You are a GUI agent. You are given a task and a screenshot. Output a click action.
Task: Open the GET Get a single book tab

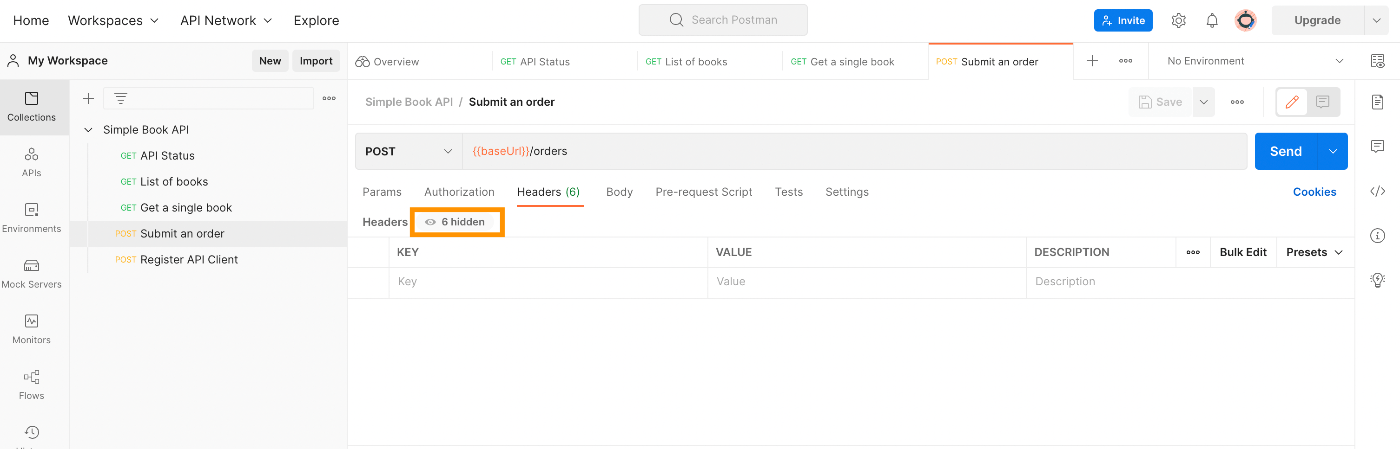(x=855, y=61)
